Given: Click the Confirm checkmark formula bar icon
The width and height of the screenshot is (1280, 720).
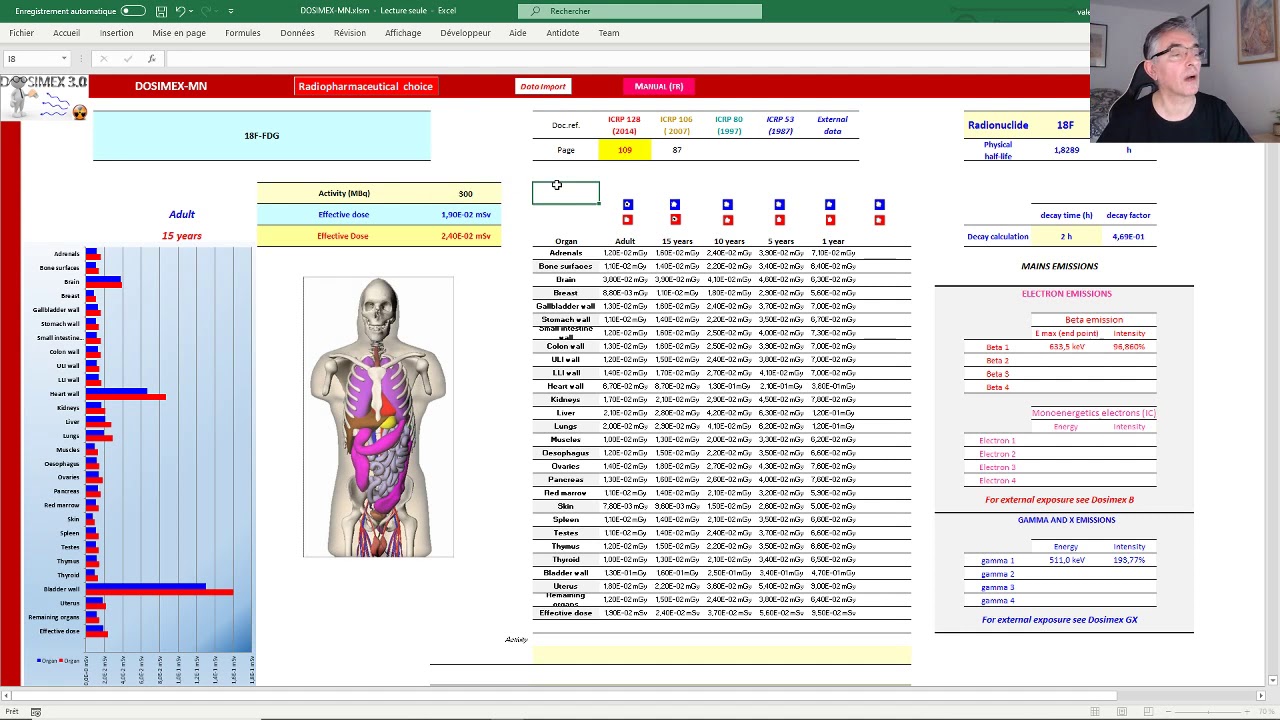Looking at the screenshot, I should coord(128,59).
